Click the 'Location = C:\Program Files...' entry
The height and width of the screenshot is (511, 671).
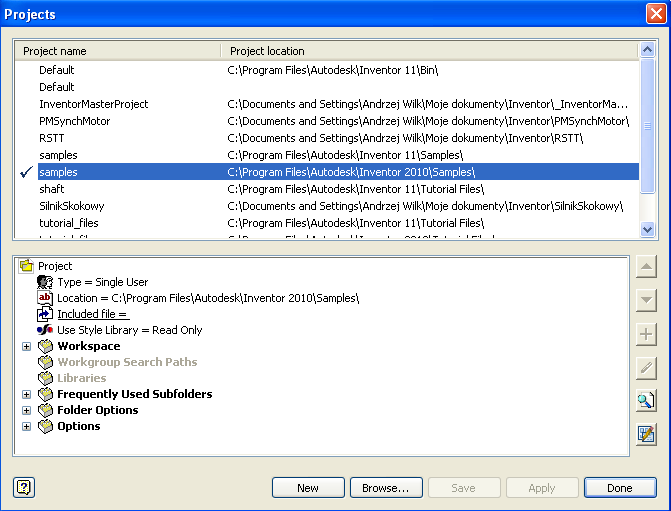coord(208,298)
